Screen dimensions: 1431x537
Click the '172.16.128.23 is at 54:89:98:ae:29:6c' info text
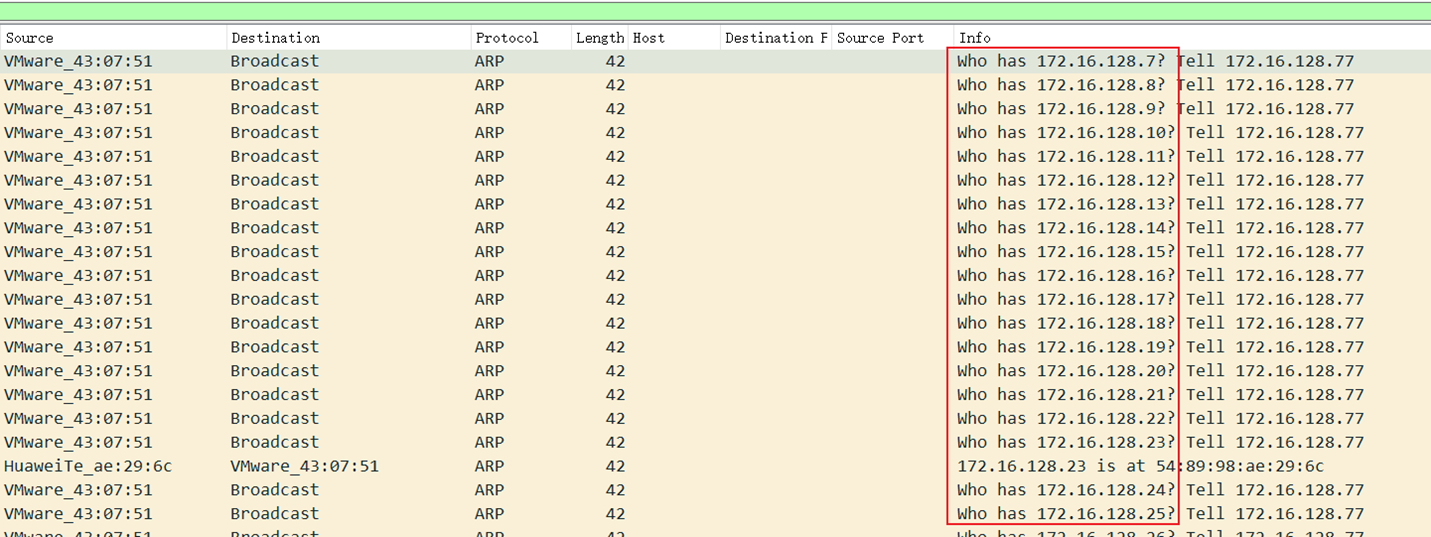[1140, 466]
